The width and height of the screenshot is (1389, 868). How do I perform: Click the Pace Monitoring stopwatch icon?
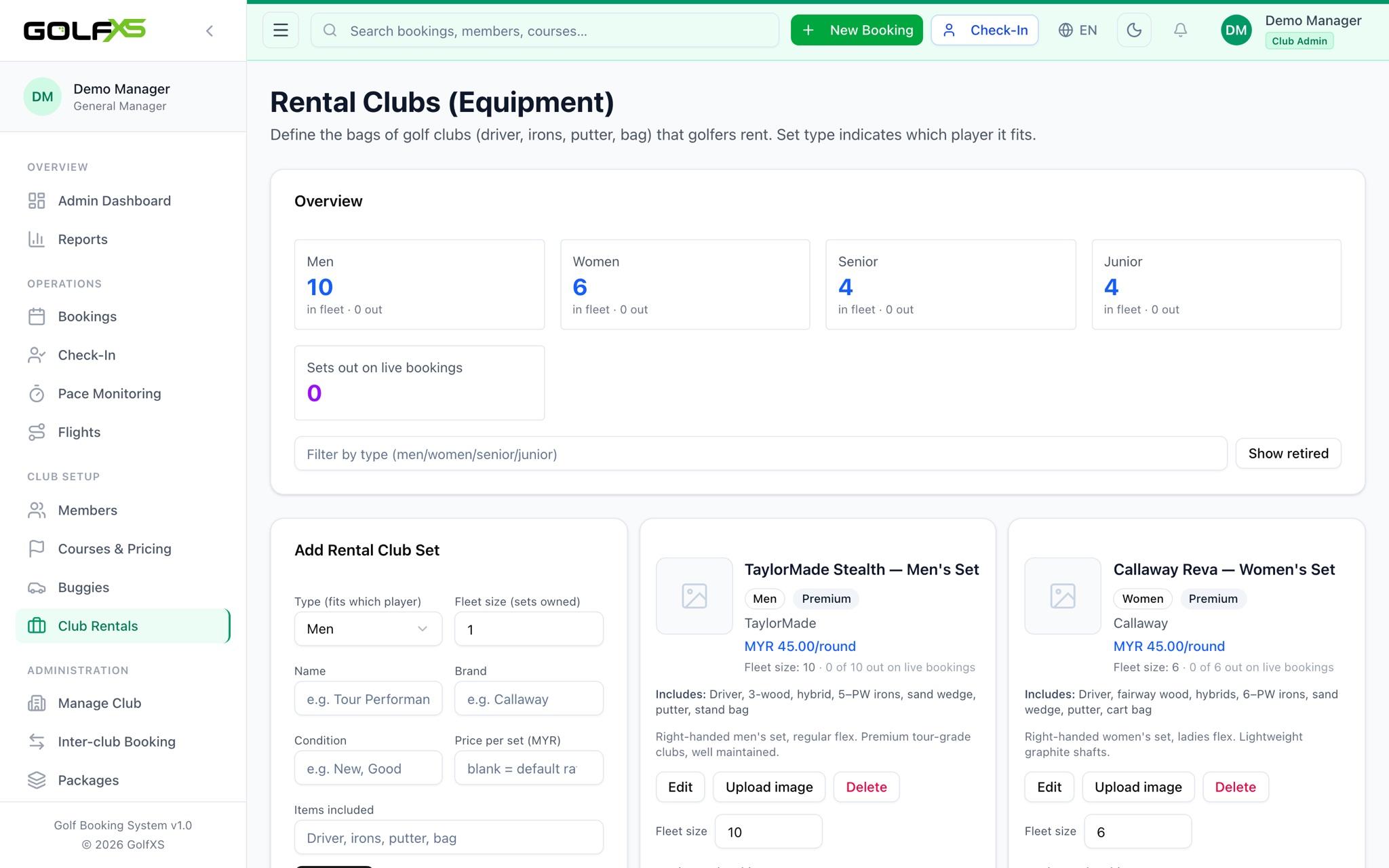pyautogui.click(x=37, y=394)
